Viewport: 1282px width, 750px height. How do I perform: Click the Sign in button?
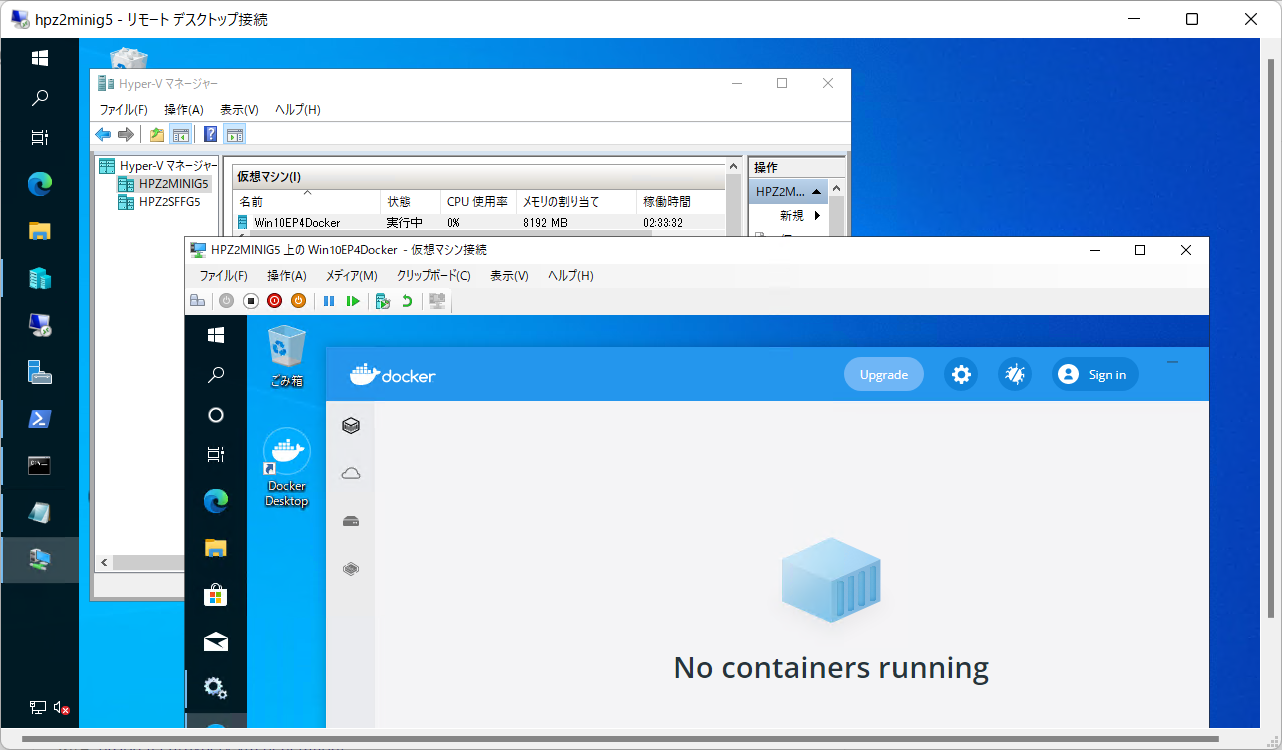(x=1095, y=375)
